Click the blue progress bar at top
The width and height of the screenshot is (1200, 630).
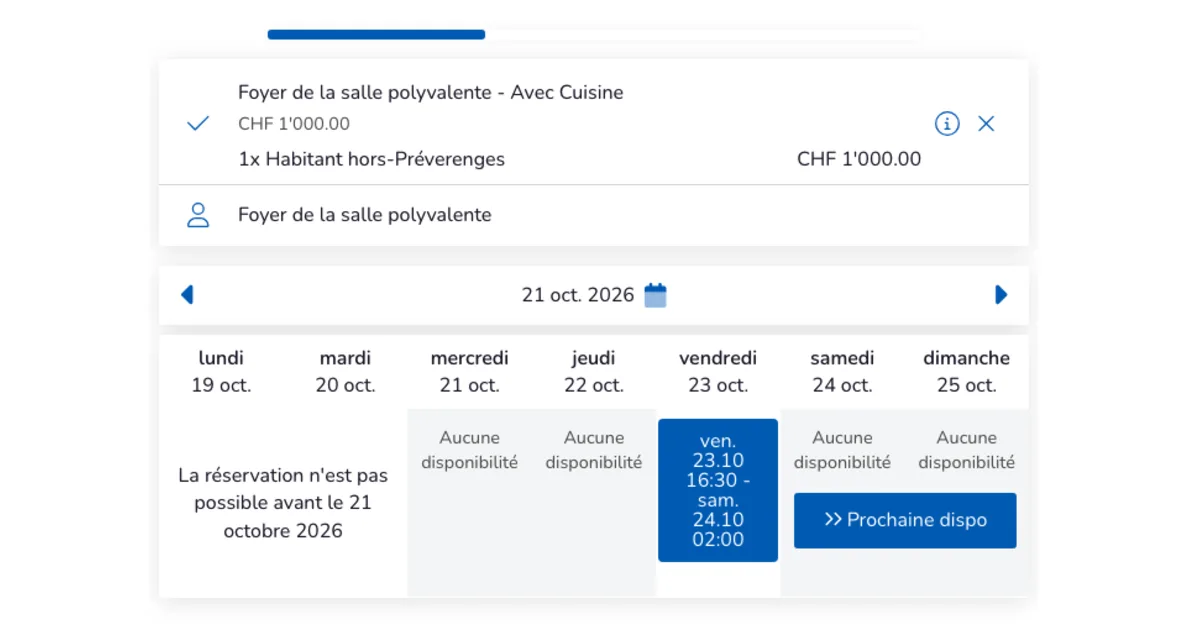pyautogui.click(x=376, y=35)
